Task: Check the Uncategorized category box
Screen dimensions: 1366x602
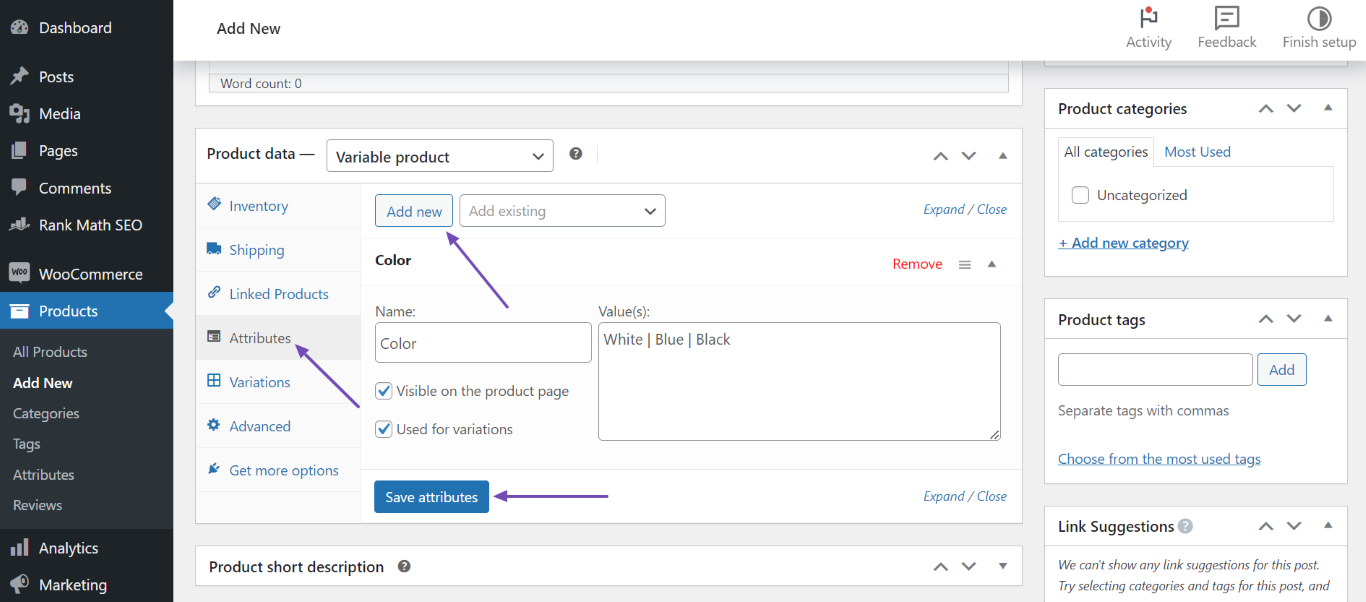Action: [x=1080, y=194]
